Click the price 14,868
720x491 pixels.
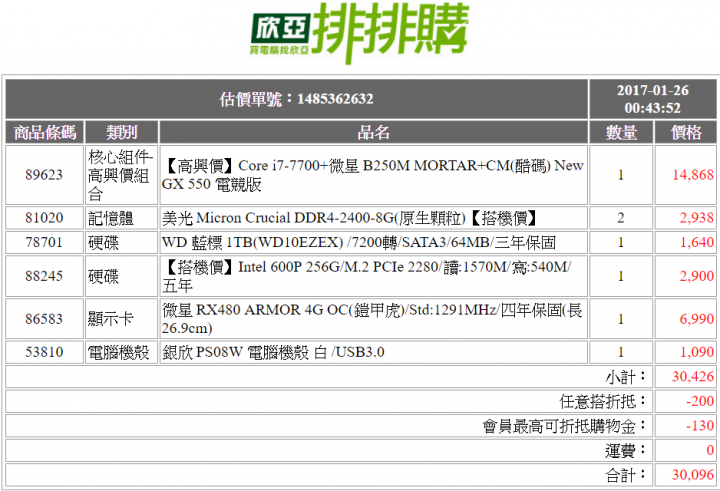(693, 175)
